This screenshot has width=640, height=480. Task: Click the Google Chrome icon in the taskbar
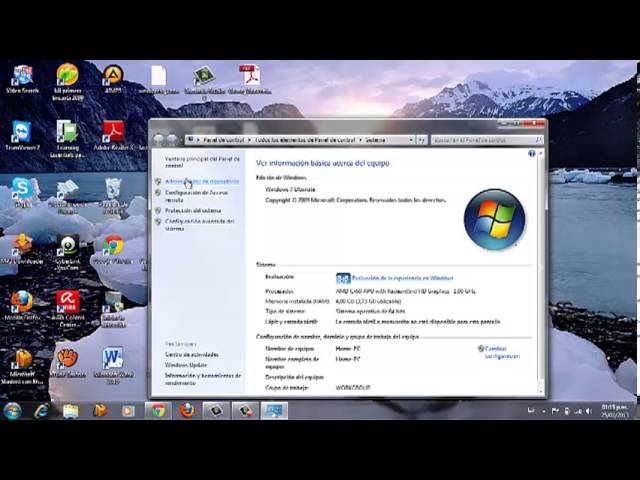[157, 410]
